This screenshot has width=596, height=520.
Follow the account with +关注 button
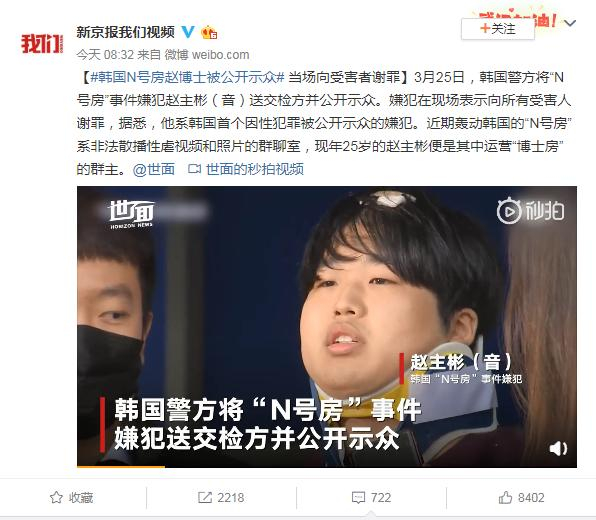pos(498,29)
